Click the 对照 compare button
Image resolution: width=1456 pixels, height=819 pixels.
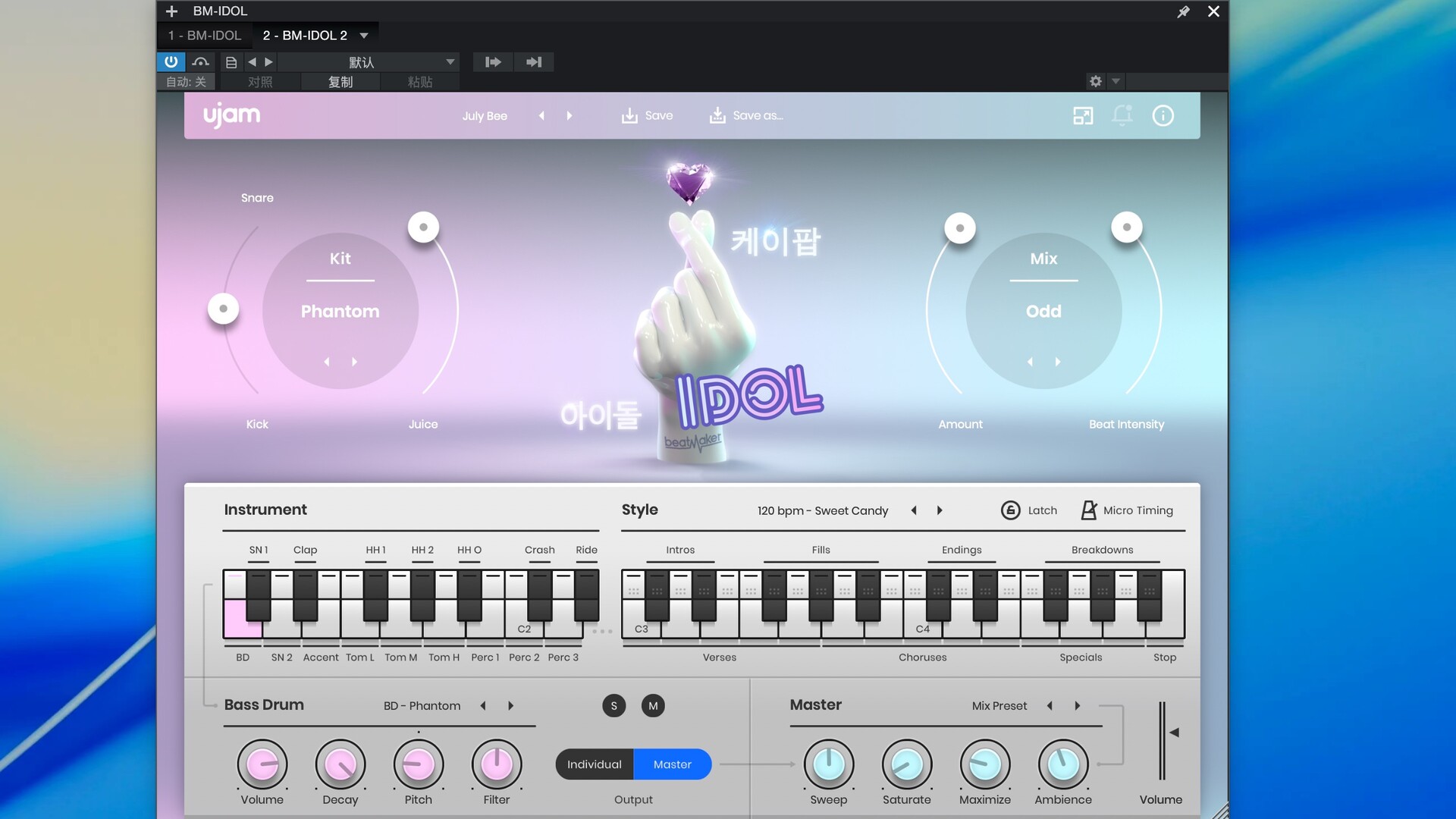[260, 82]
